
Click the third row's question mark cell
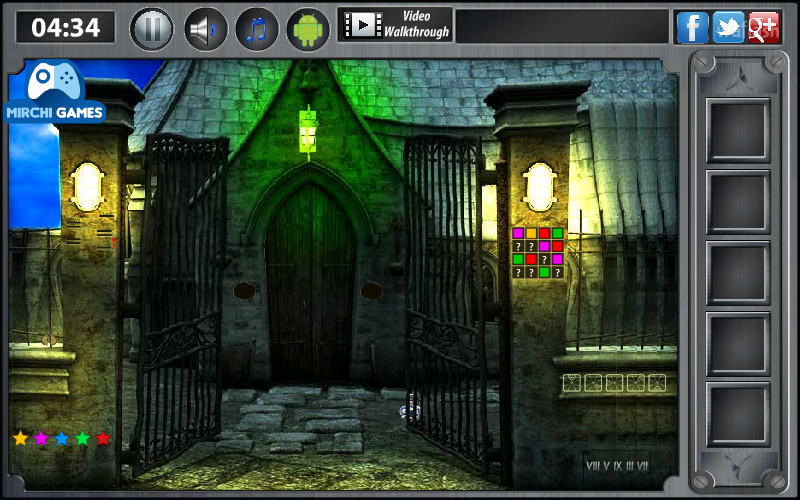pyautogui.click(x=544, y=259)
